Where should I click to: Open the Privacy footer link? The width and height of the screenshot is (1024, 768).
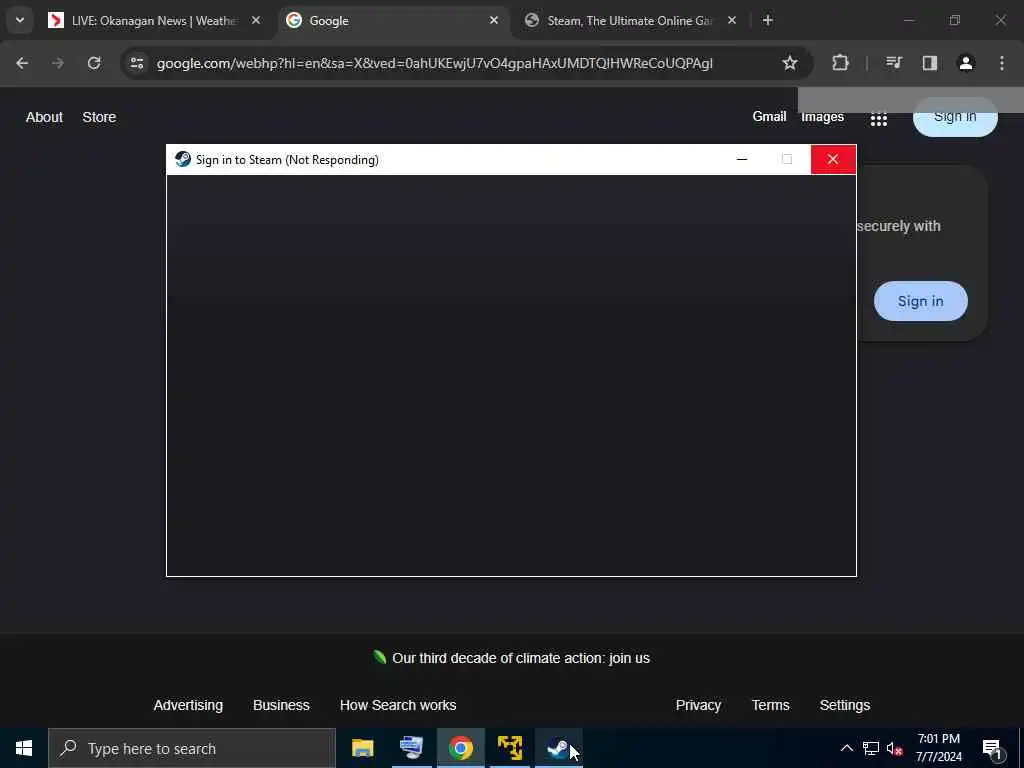(698, 705)
